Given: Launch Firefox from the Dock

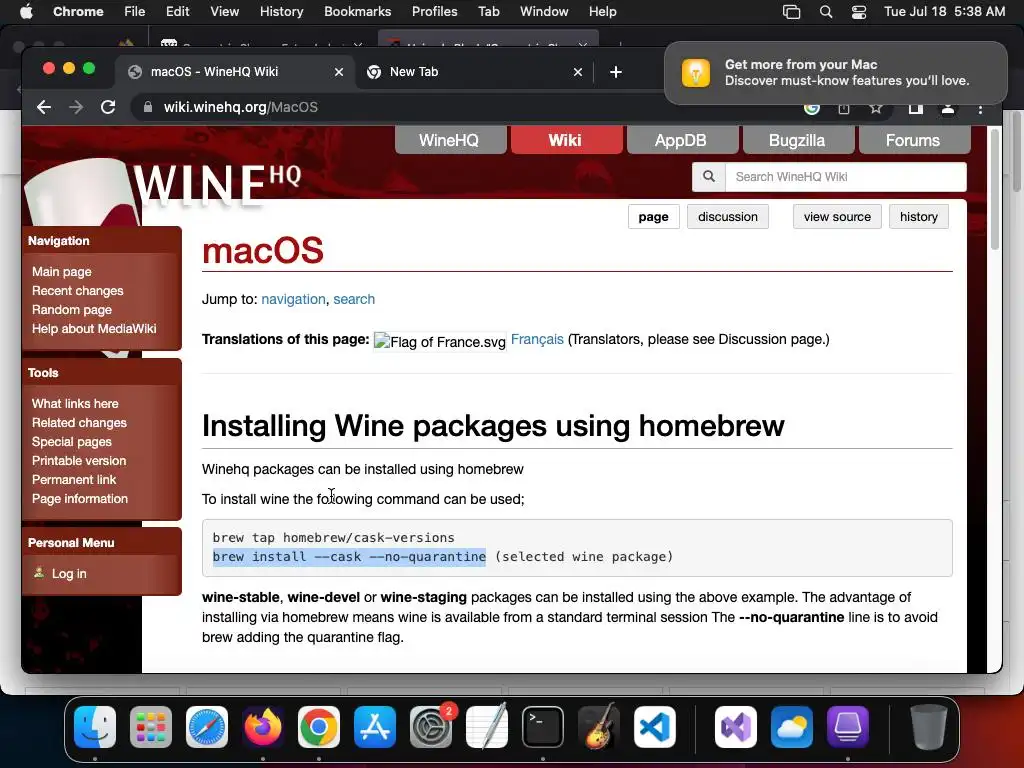Looking at the screenshot, I should (263, 727).
